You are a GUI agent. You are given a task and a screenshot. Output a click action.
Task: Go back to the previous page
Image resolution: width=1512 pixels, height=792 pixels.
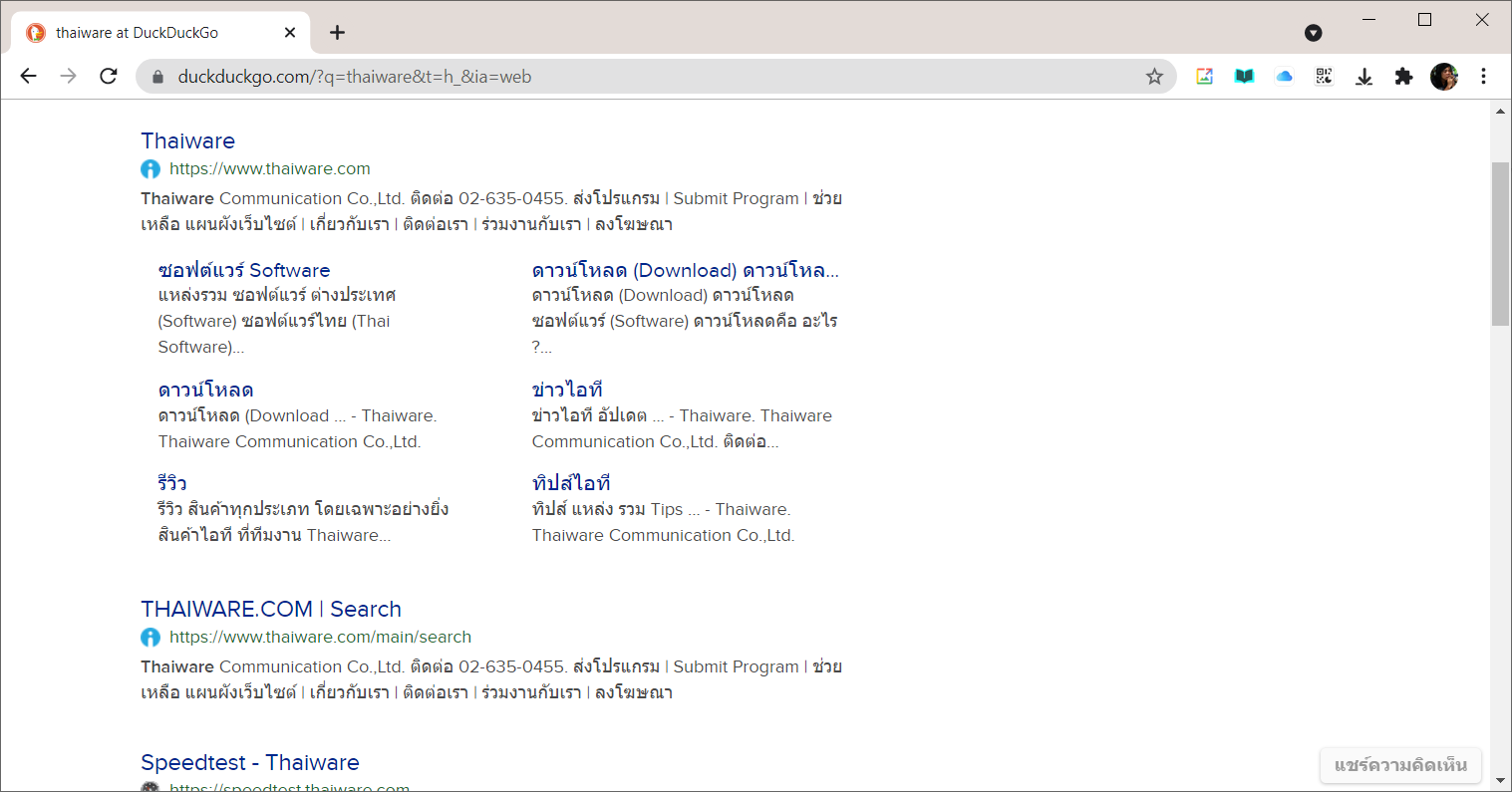pos(28,77)
